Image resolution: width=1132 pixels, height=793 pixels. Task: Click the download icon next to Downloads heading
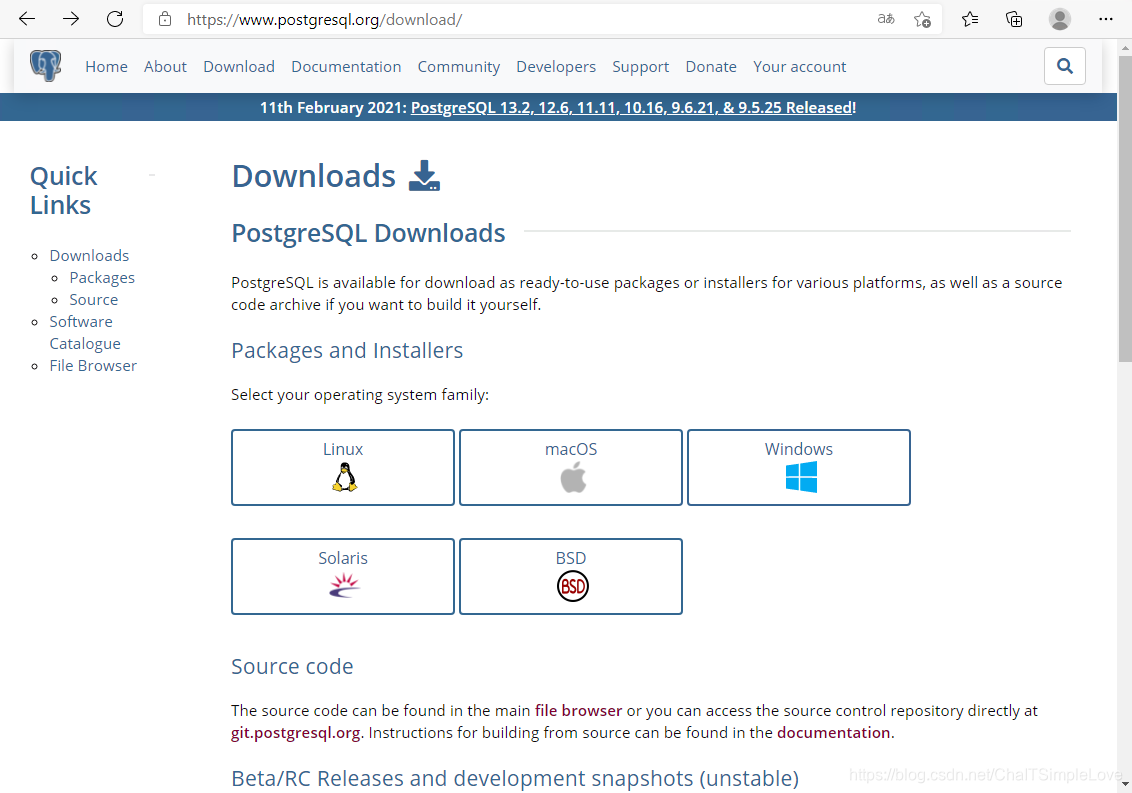point(424,176)
